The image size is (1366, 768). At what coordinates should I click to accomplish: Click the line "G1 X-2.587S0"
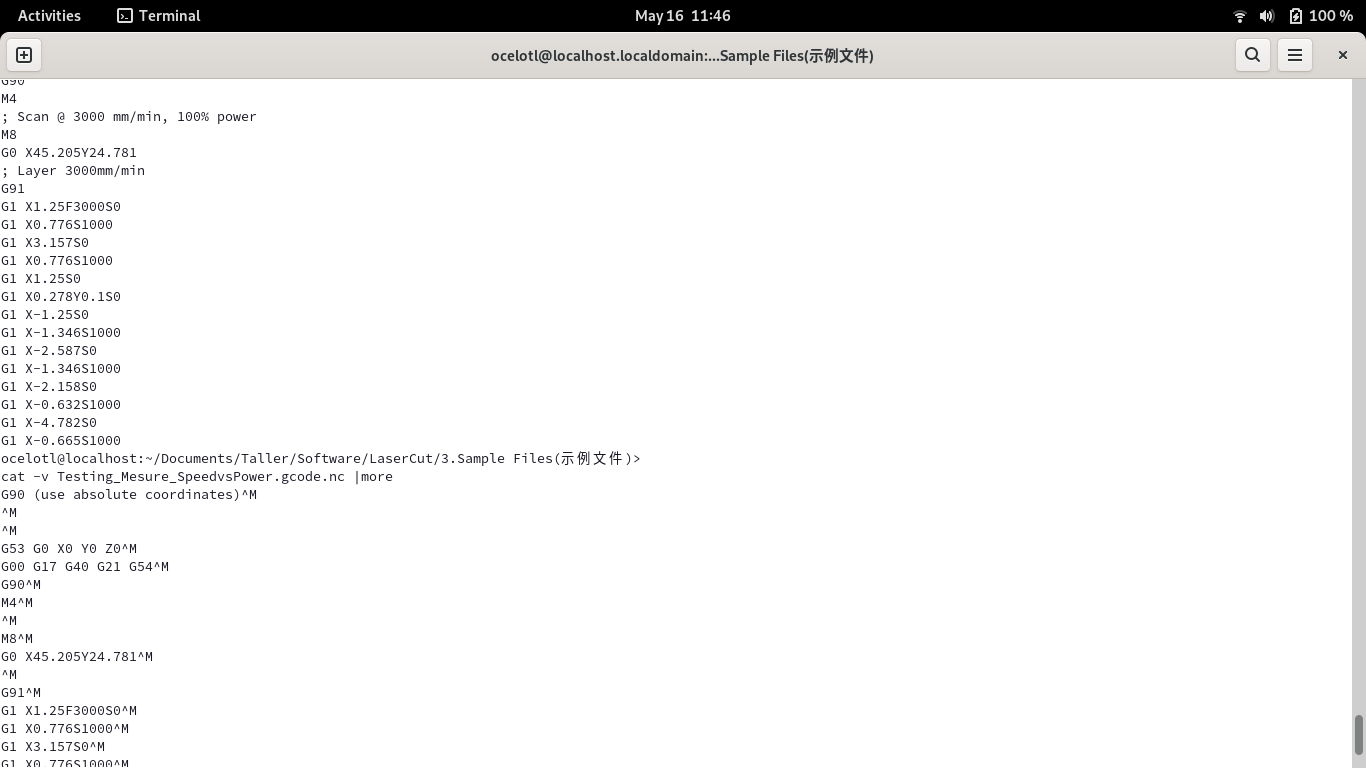pos(49,351)
